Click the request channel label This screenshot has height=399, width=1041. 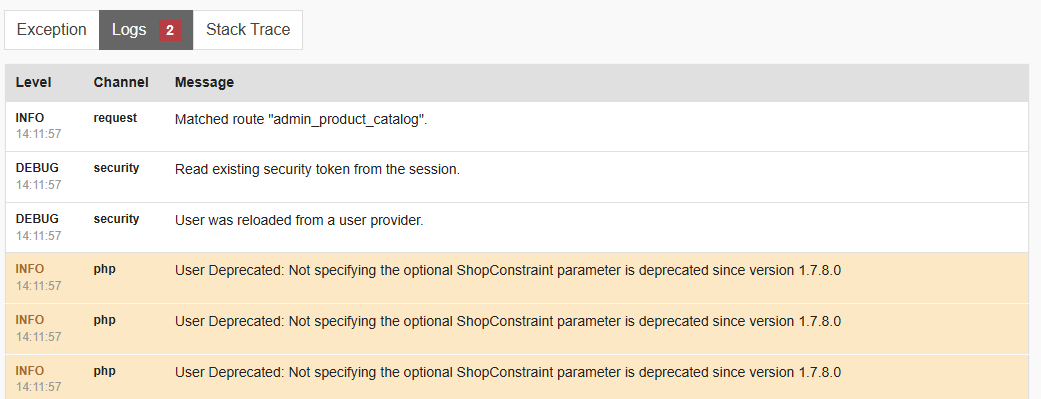click(x=115, y=118)
